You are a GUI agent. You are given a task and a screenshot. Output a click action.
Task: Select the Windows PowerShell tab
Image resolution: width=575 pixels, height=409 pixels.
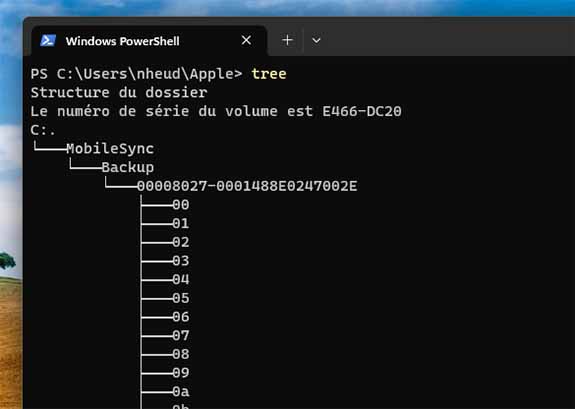tap(149, 41)
